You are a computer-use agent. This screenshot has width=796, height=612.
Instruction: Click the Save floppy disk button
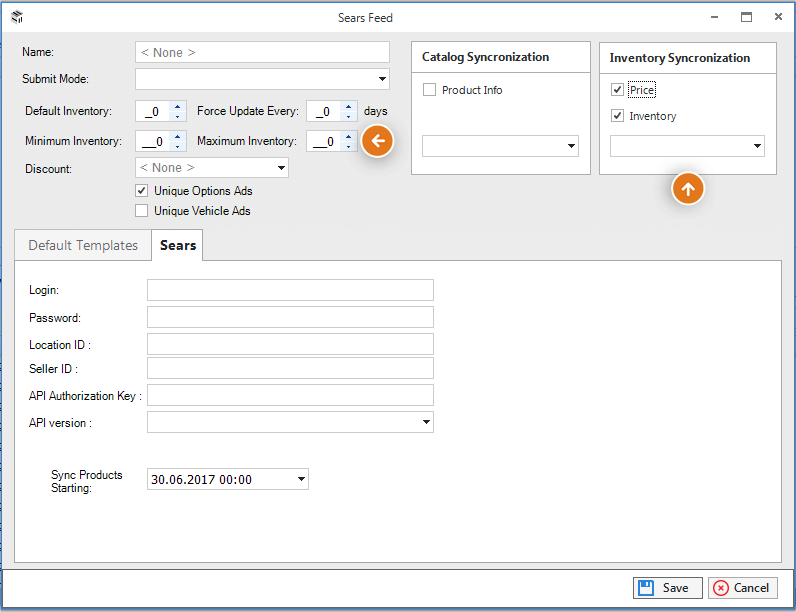tap(668, 588)
